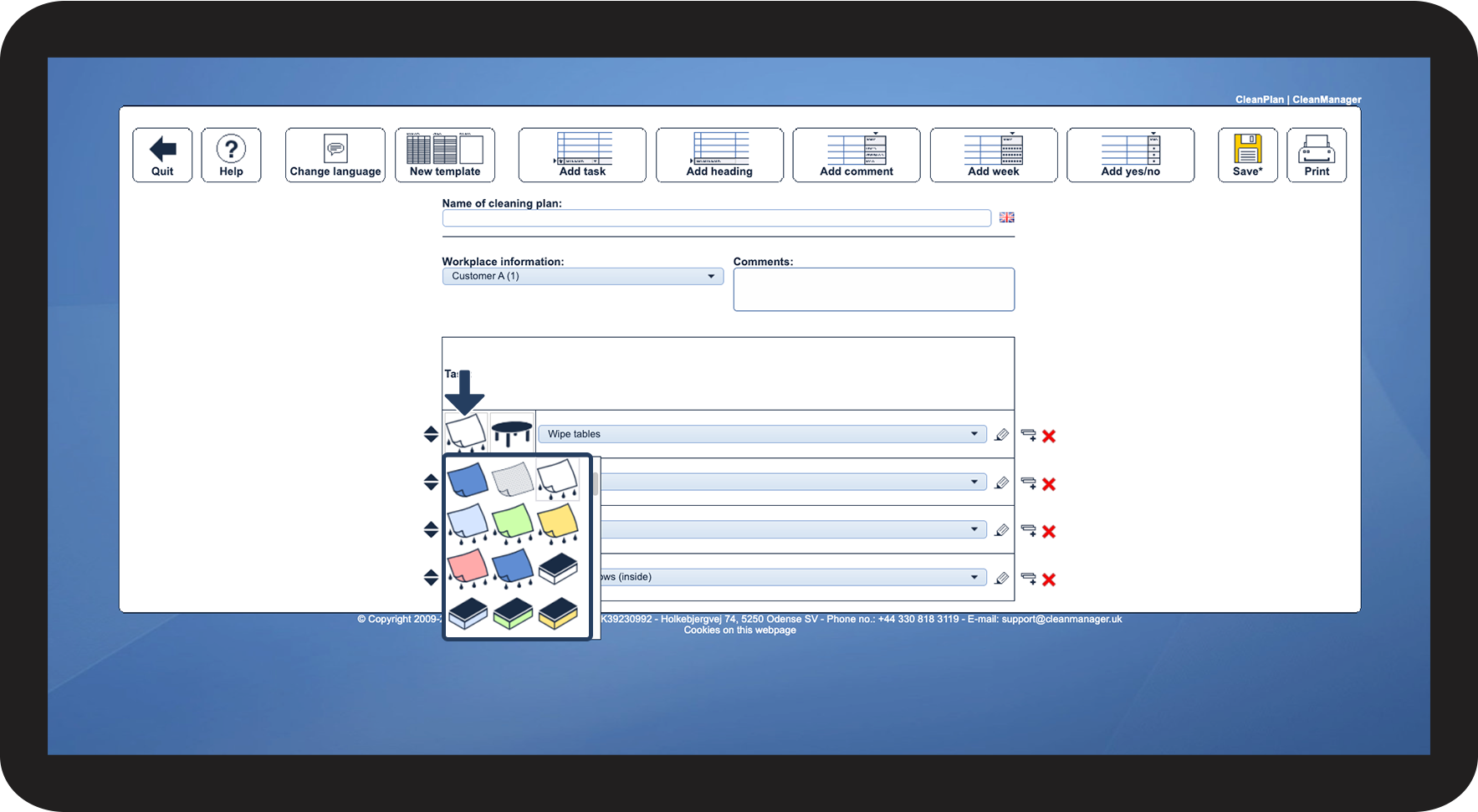Click the UK flag beside the plan name
This screenshot has width=1478, height=812.
click(x=1007, y=217)
